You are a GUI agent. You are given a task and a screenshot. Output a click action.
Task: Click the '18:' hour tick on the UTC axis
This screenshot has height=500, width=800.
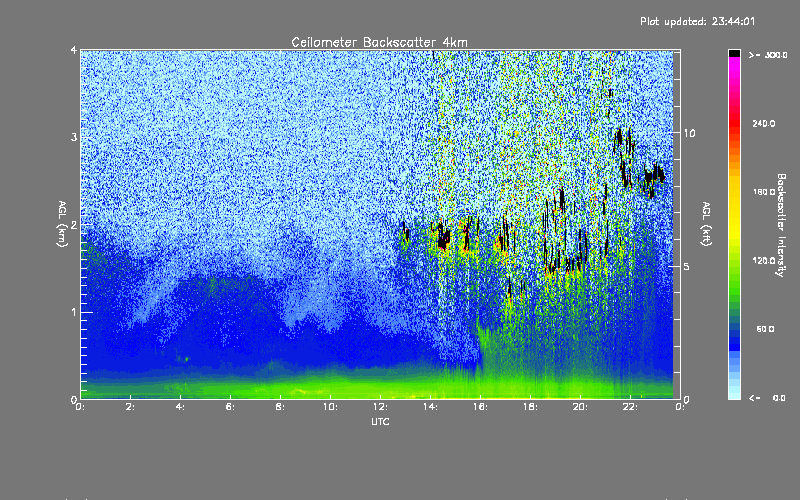(x=530, y=407)
